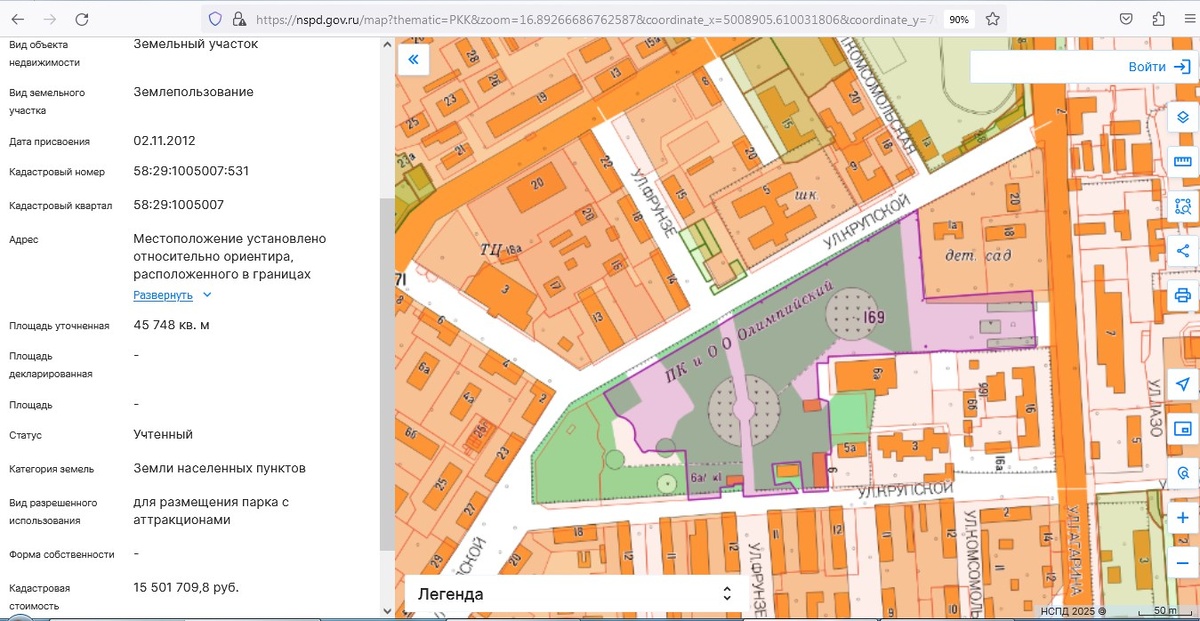This screenshot has width=1200, height=621.
Task: Click the info panel vertical scrollbar
Action: [385, 372]
